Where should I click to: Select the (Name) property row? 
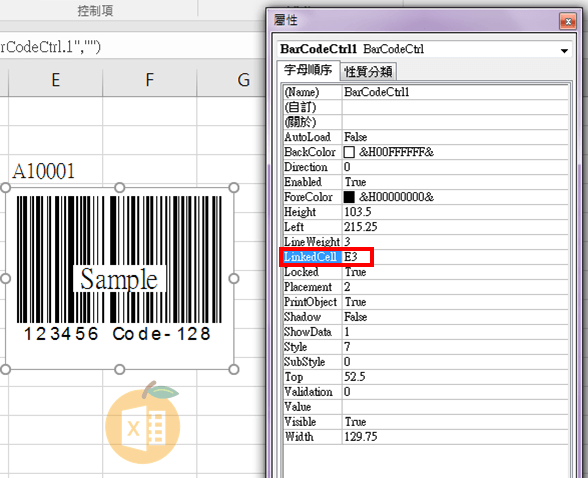point(426,92)
